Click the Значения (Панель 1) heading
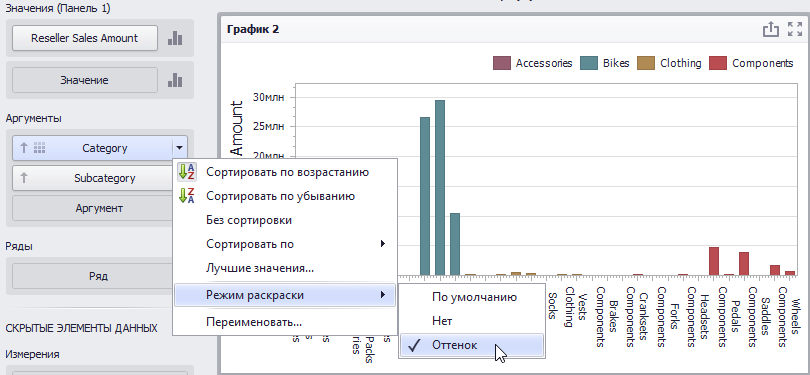Image resolution: width=810 pixels, height=375 pixels. coord(58,8)
